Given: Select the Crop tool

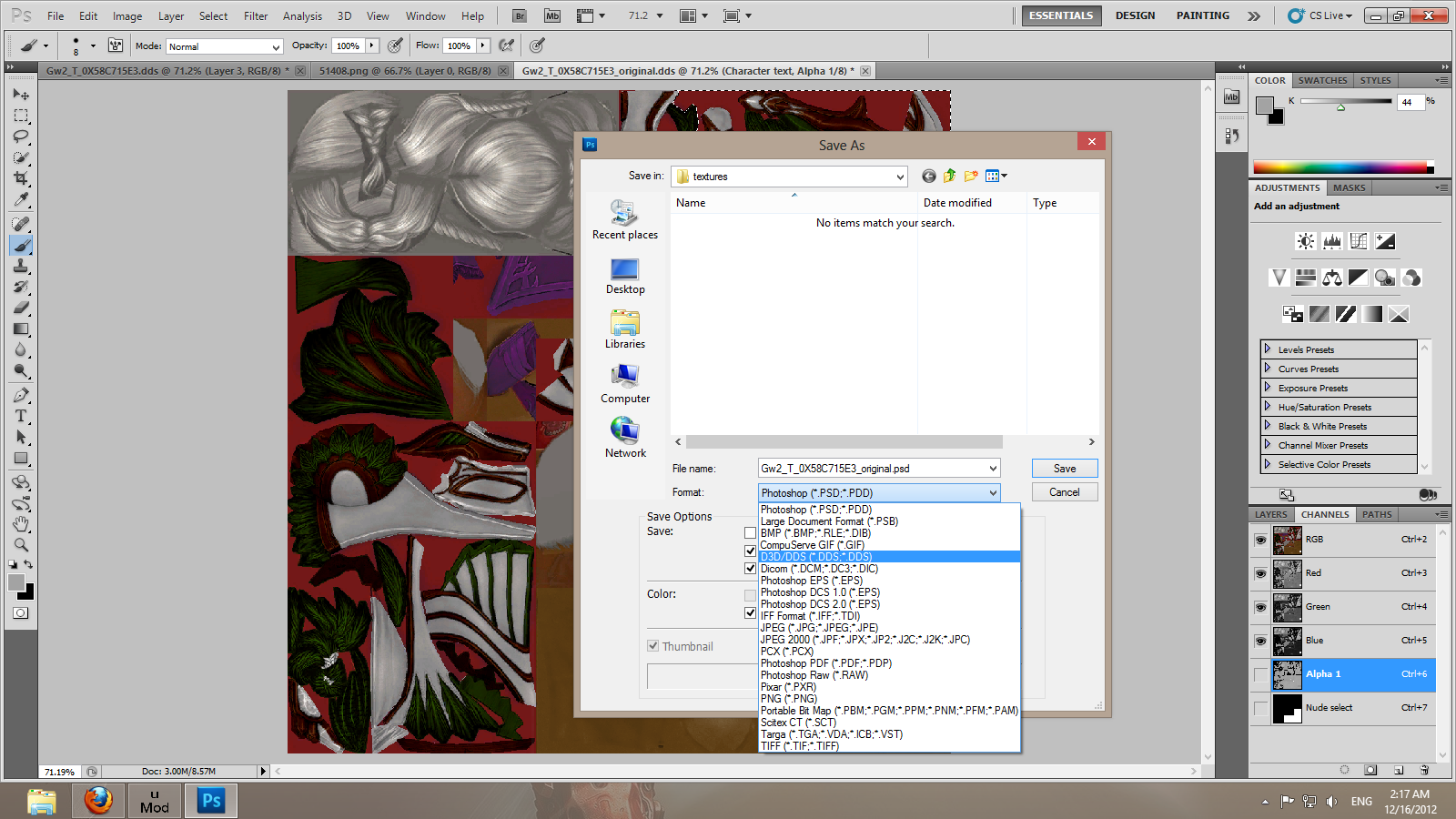Looking at the screenshot, I should (21, 178).
